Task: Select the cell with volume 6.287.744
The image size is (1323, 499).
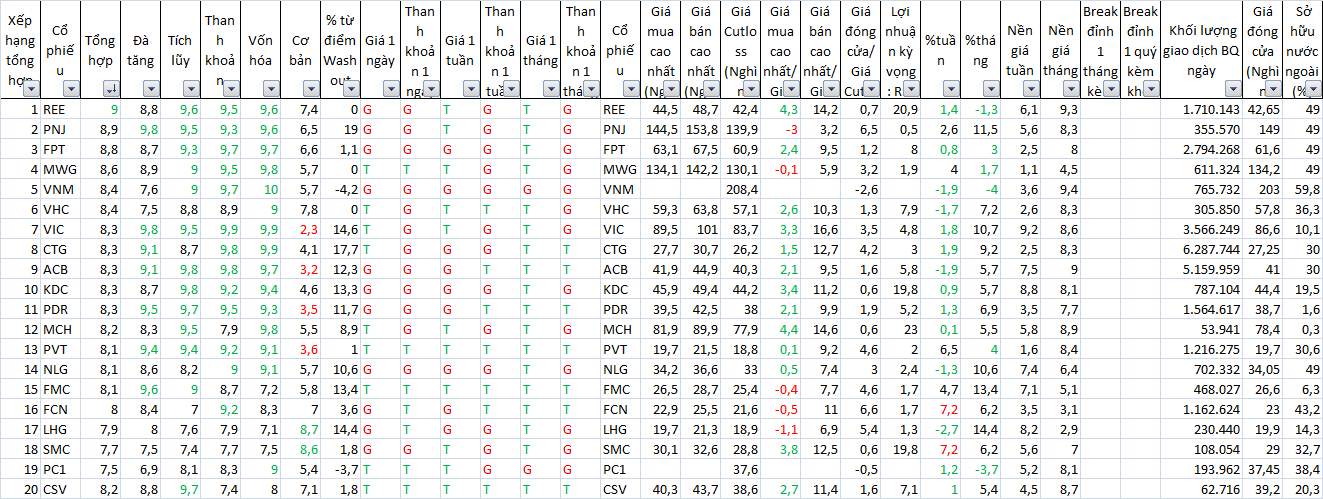Action: tap(1201, 249)
